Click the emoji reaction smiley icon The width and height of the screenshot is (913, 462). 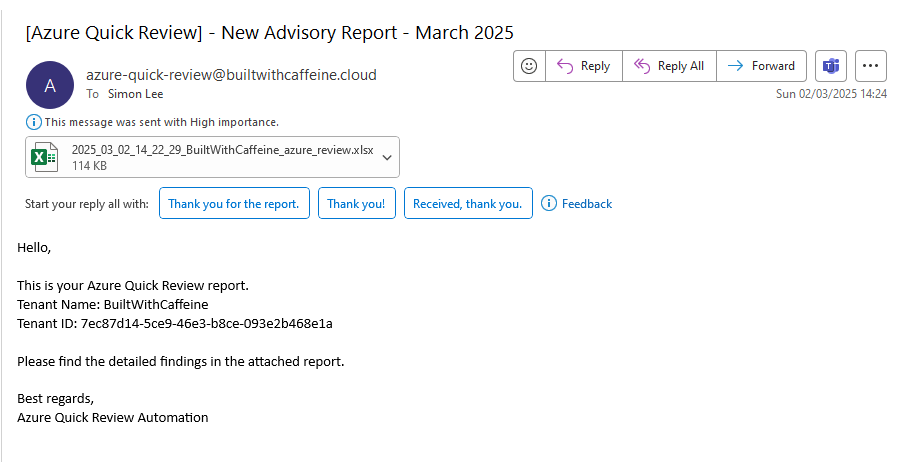point(529,66)
